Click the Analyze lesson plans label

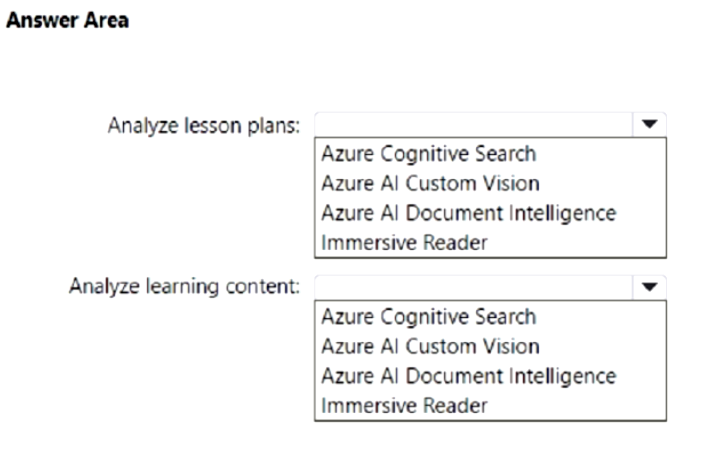point(204,125)
